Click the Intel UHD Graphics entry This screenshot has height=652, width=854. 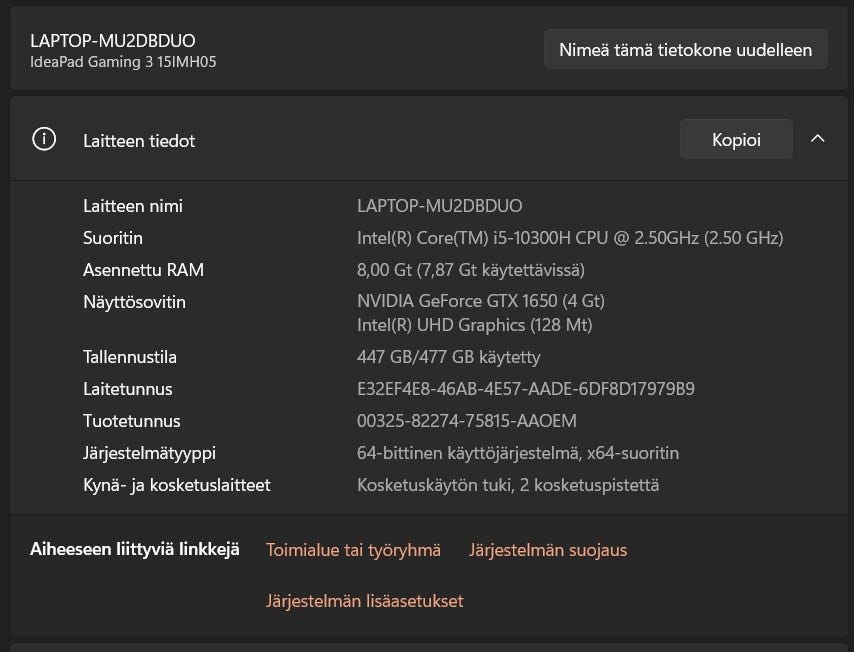[x=474, y=325]
